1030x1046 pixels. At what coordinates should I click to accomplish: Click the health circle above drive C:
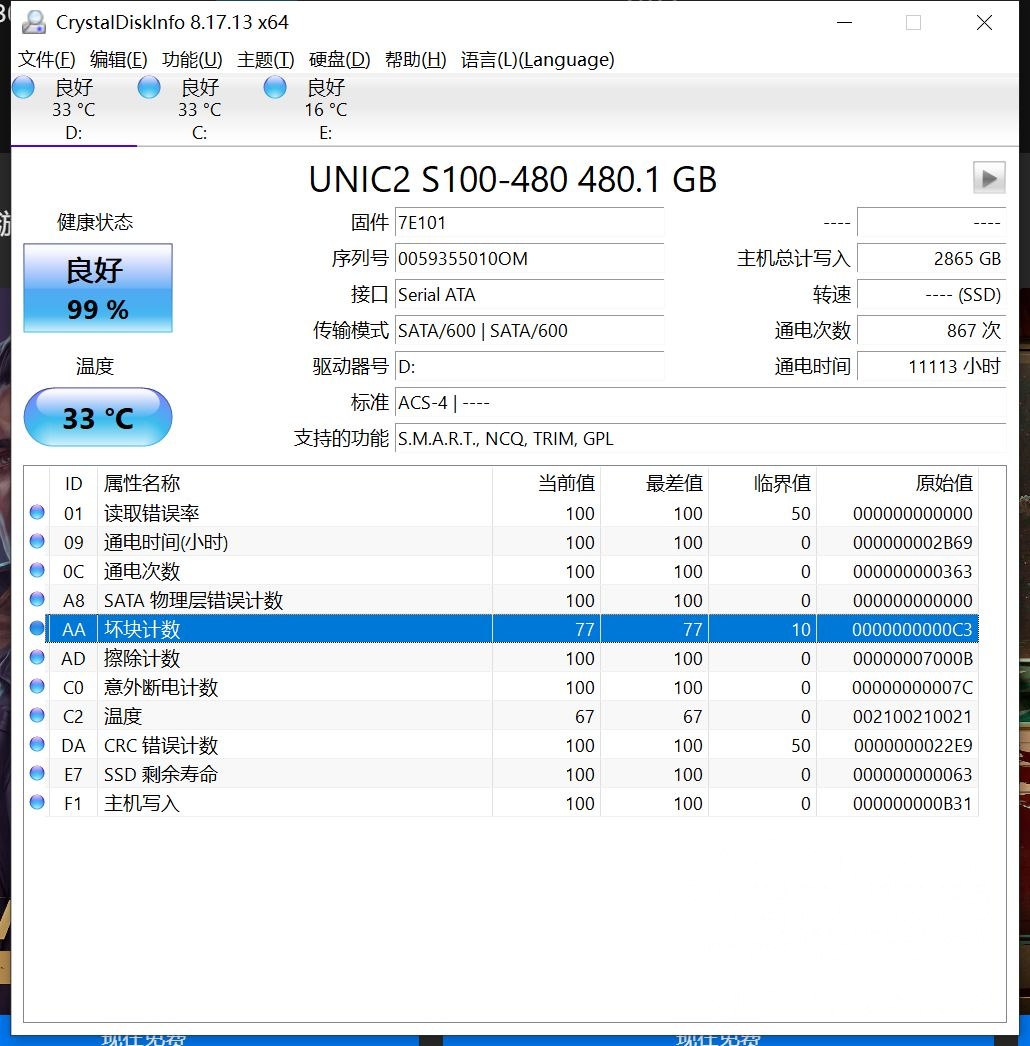point(148,87)
